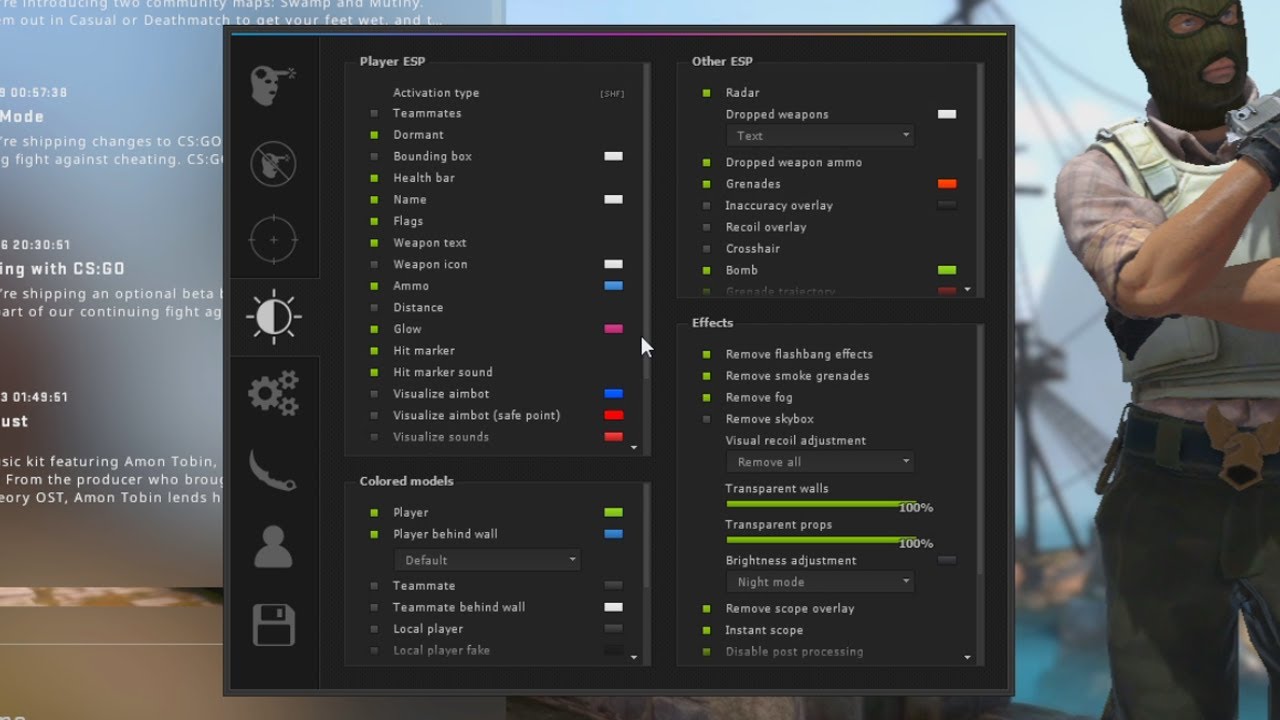Click the Player ESP scroll-down arrow

pyautogui.click(x=634, y=447)
